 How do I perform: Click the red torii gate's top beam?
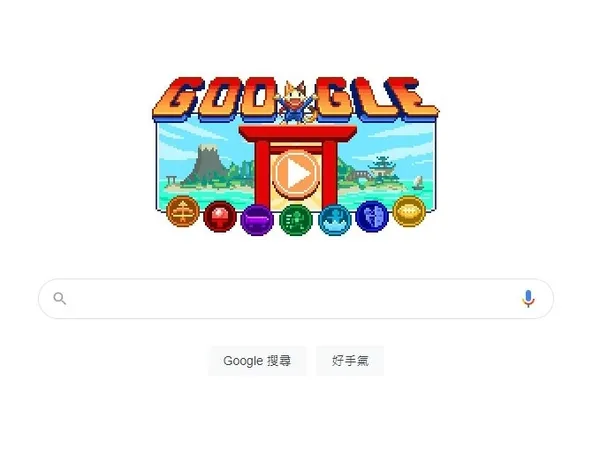pyautogui.click(x=298, y=134)
